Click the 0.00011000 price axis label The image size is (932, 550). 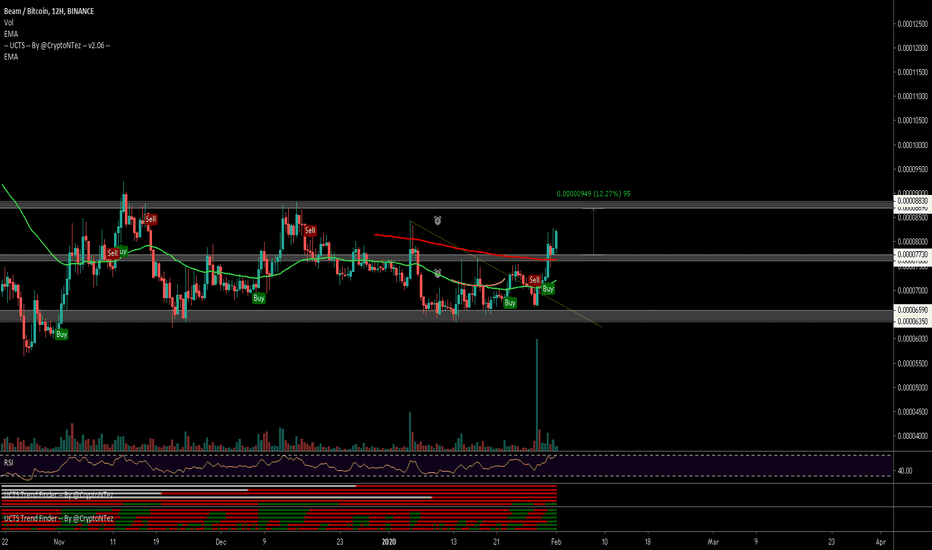click(x=912, y=96)
